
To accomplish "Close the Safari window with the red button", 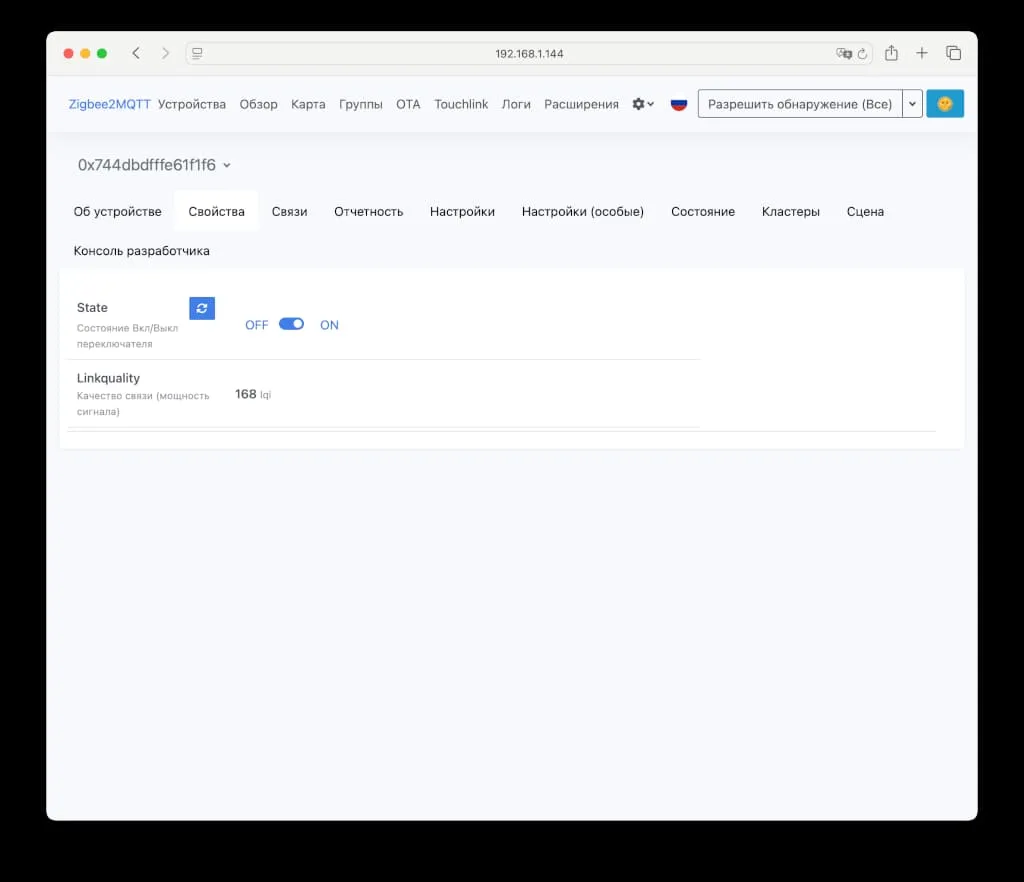I will point(69,54).
